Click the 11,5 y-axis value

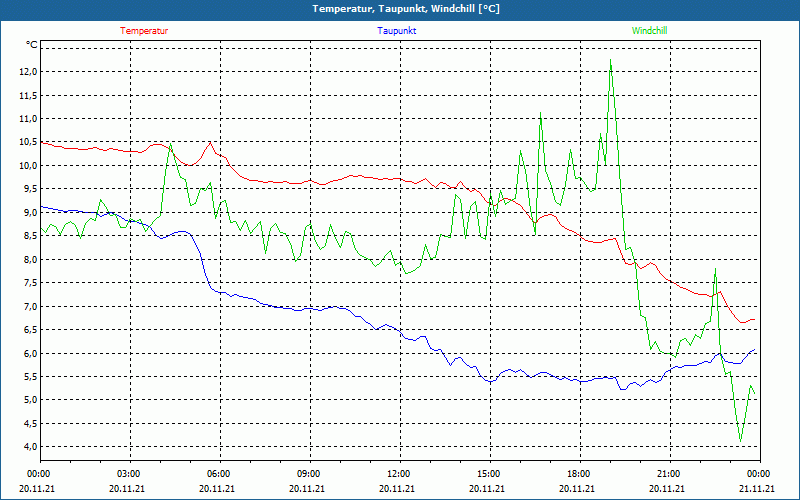(28, 95)
